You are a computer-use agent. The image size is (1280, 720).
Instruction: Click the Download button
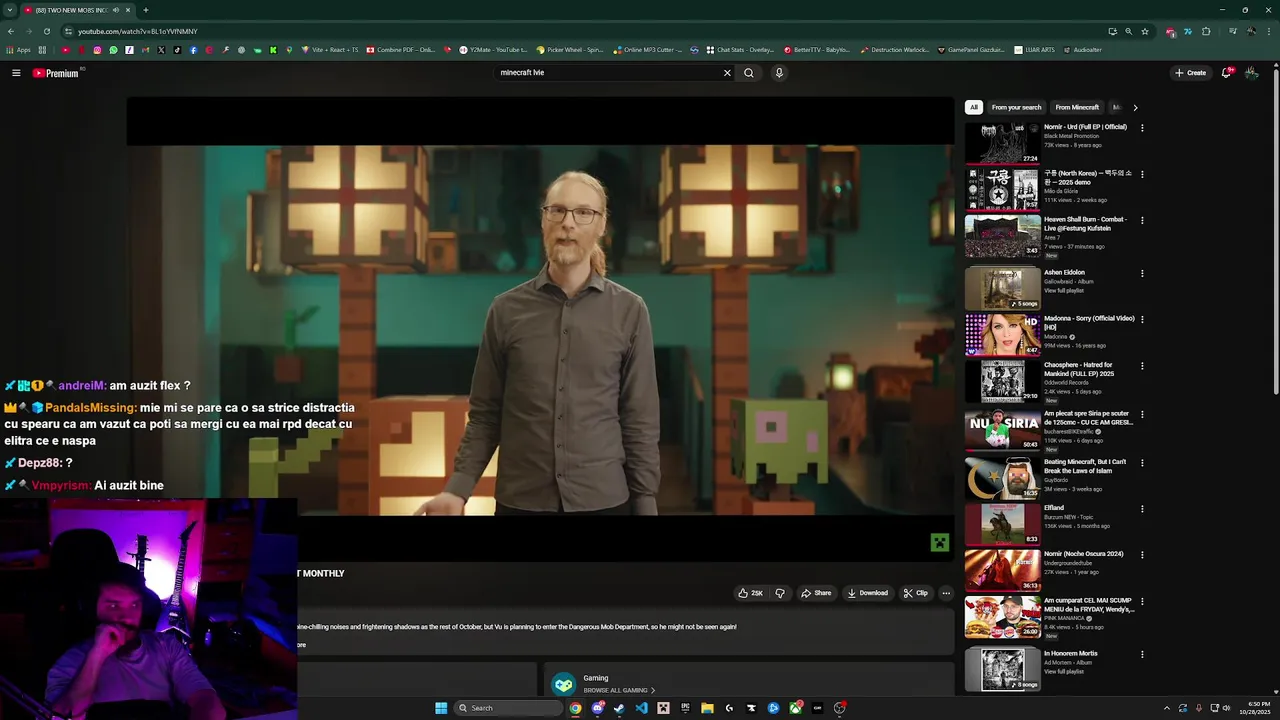[x=867, y=593]
